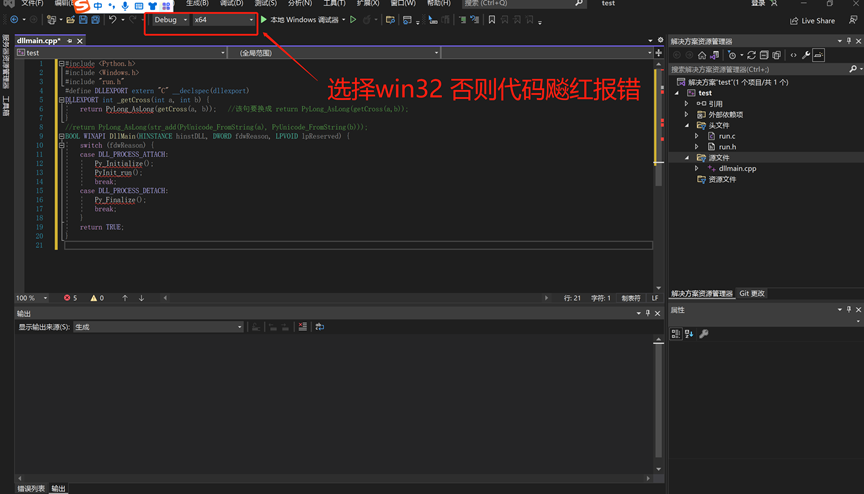
Task: Click the error count indicator showing 5
Action: 71,298
